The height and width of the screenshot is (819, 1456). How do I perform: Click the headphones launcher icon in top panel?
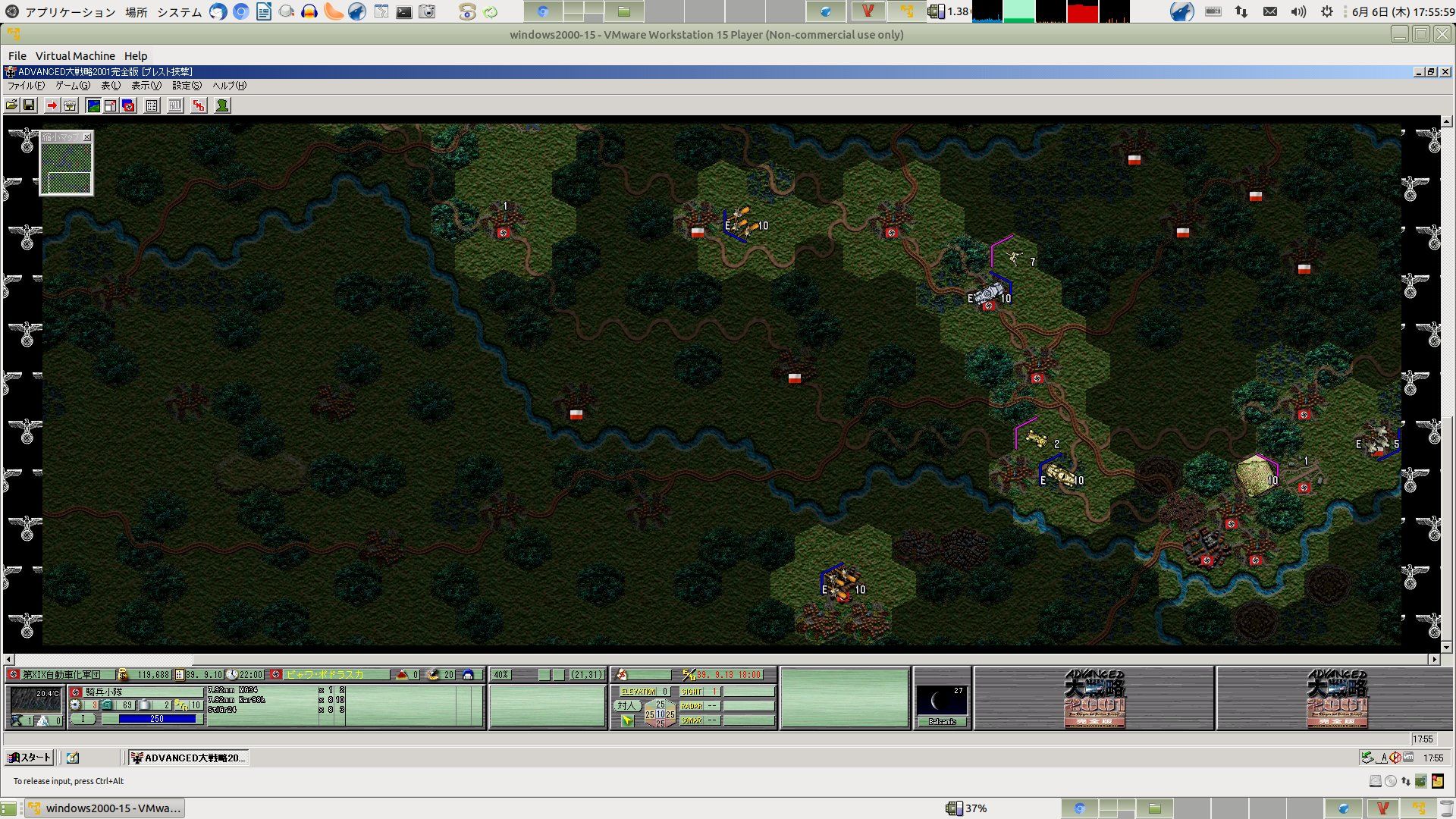point(309,11)
